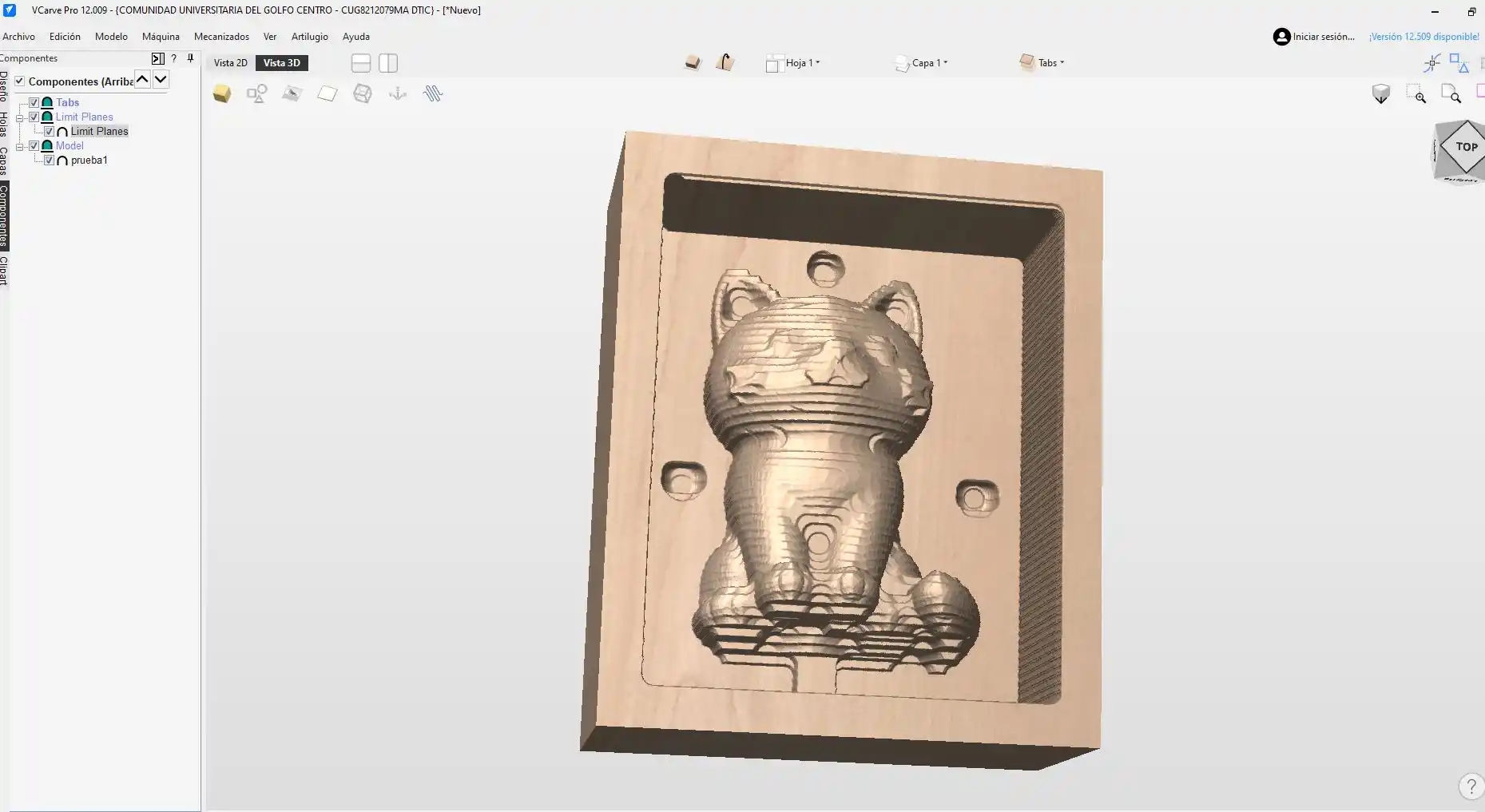Click the Iniciar sesión link
The image size is (1485, 812).
pyautogui.click(x=1324, y=37)
